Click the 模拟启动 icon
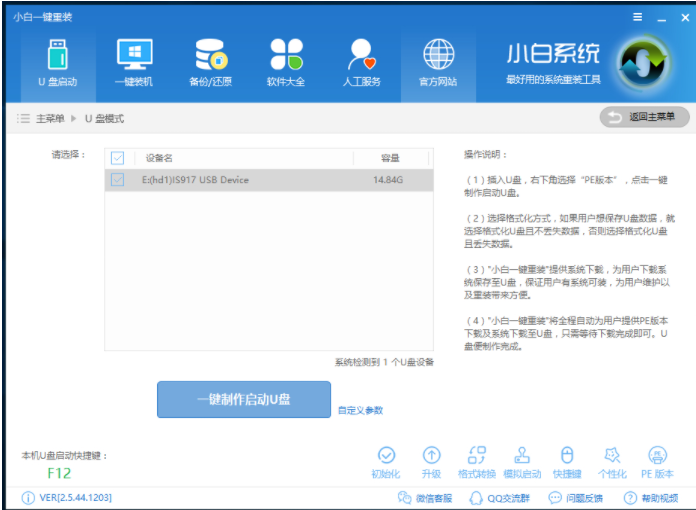Viewport: 696px width, 510px height. pyautogui.click(x=522, y=463)
